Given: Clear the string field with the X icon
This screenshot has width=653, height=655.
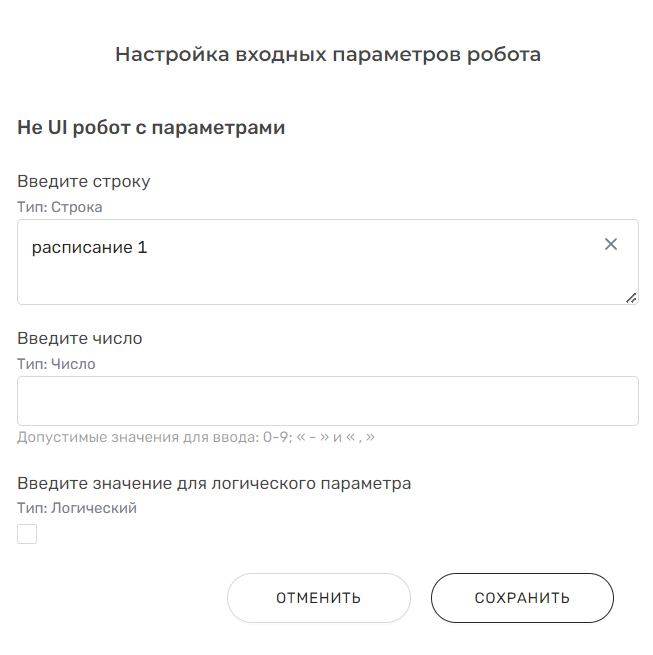Looking at the screenshot, I should 611,244.
